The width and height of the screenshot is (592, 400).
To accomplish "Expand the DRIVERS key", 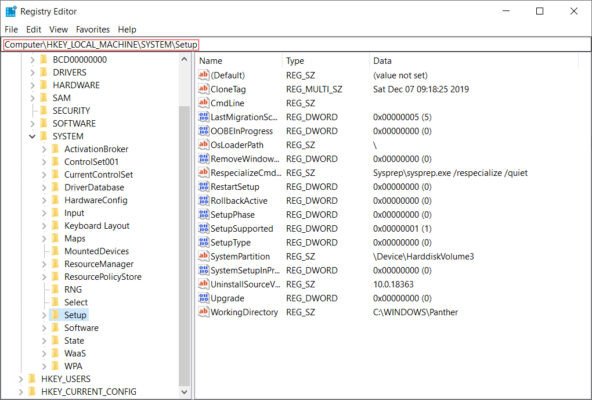I will pos(32,72).
